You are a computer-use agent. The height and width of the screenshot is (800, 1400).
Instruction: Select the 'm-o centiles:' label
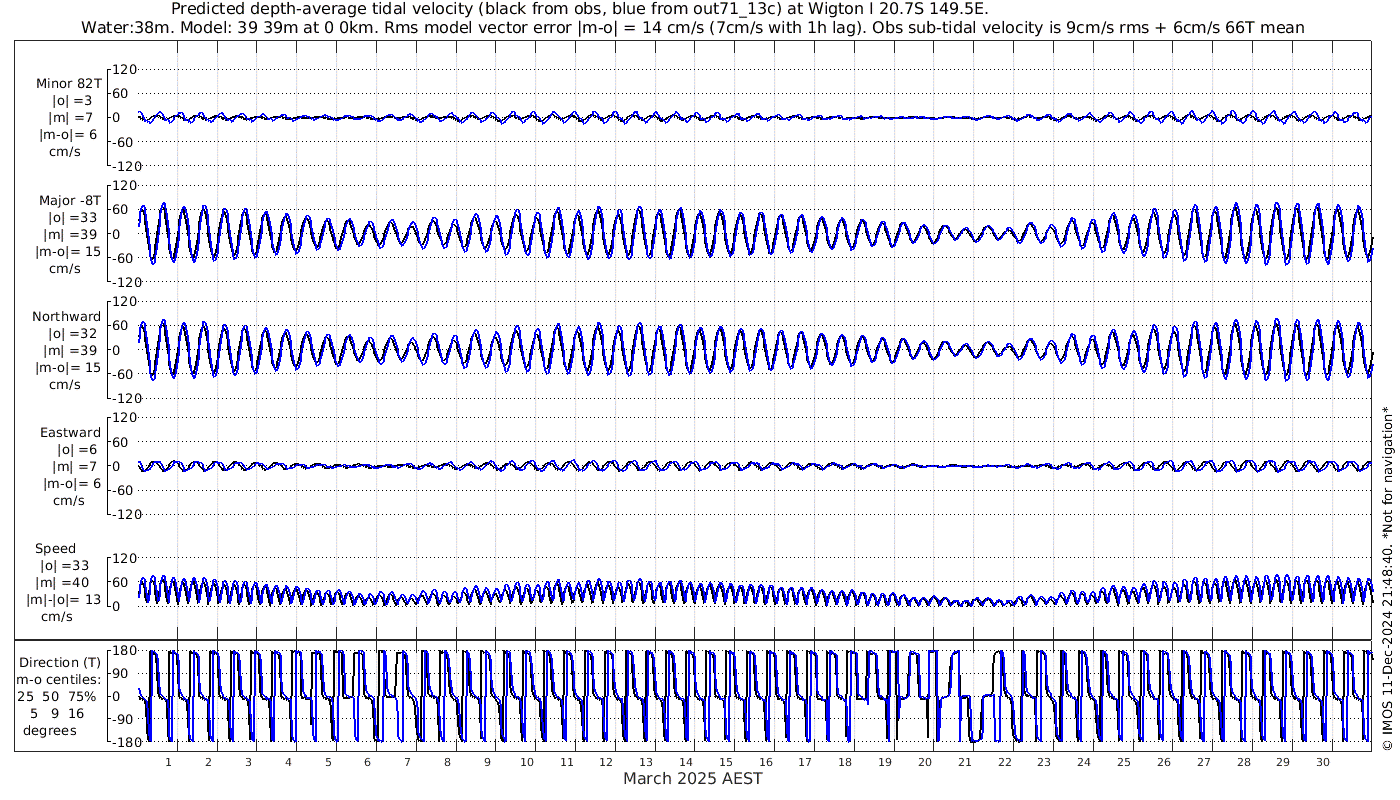point(58,679)
